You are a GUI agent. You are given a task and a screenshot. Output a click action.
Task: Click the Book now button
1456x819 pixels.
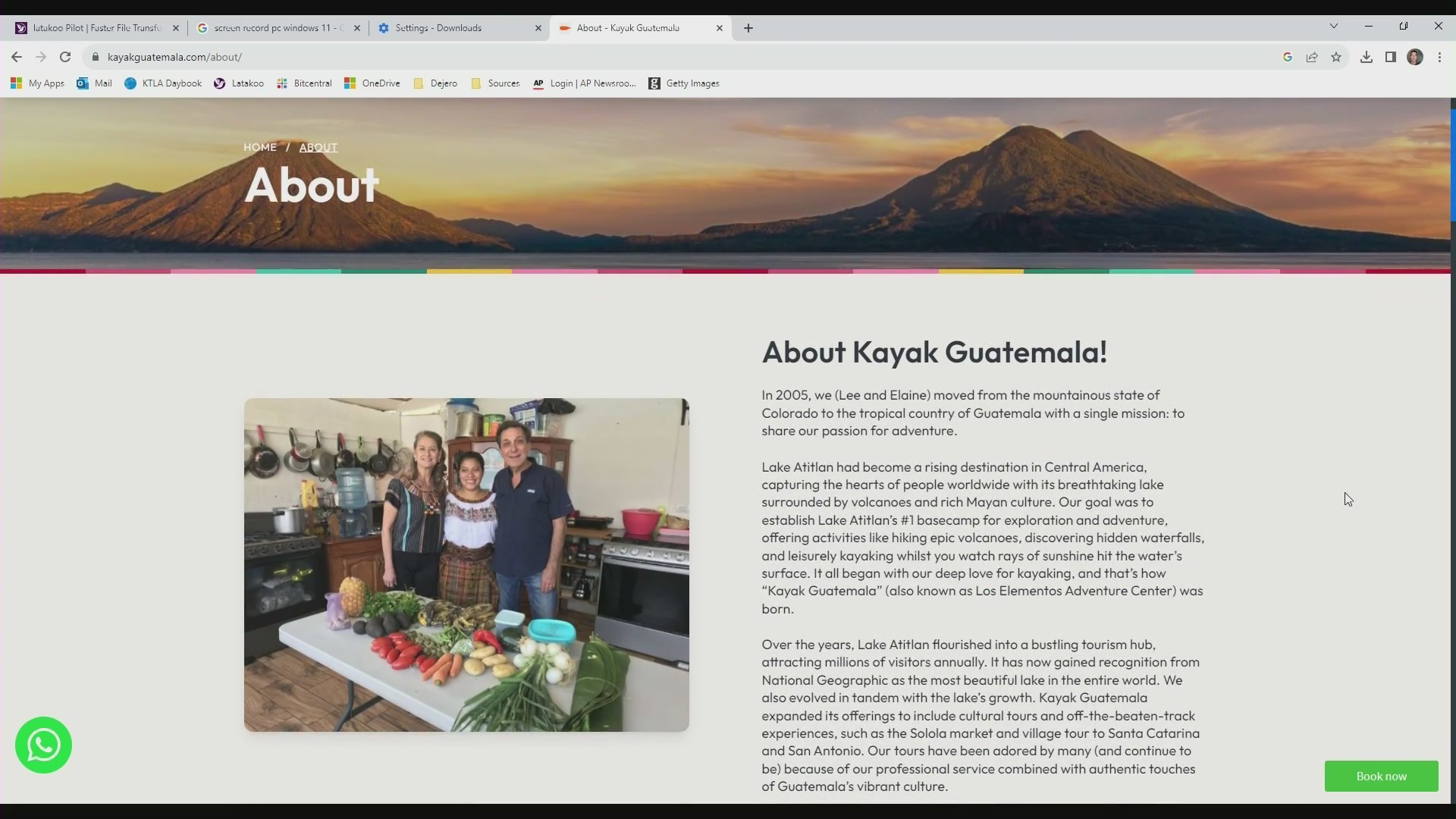(x=1381, y=777)
